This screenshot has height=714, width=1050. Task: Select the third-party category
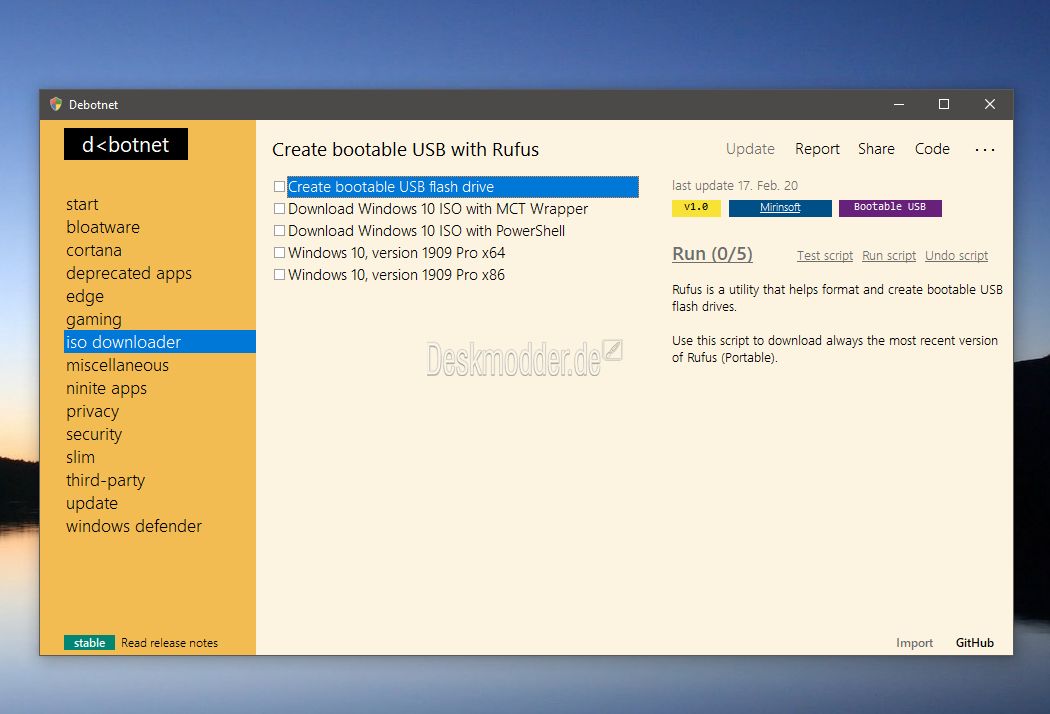click(105, 480)
